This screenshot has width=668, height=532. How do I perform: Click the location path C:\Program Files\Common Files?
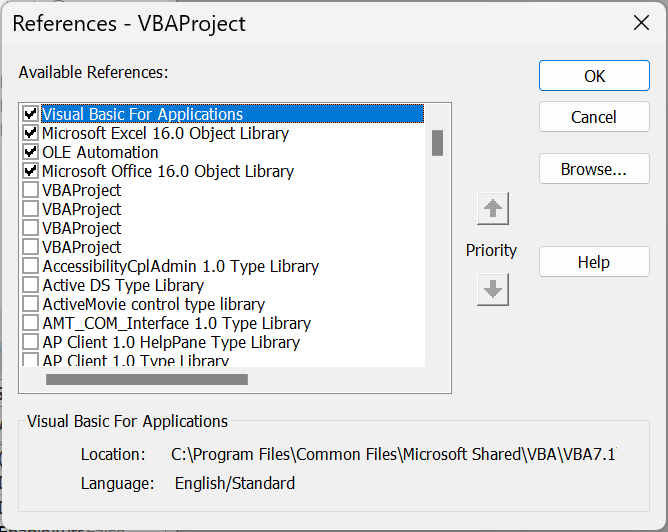(394, 454)
